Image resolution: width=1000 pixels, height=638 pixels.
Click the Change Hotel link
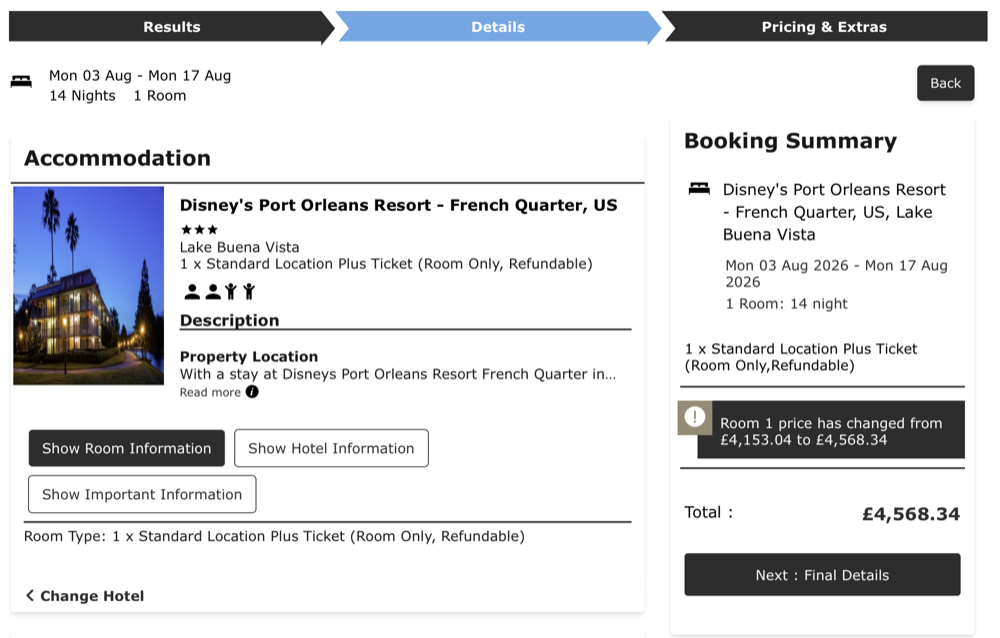click(92, 596)
